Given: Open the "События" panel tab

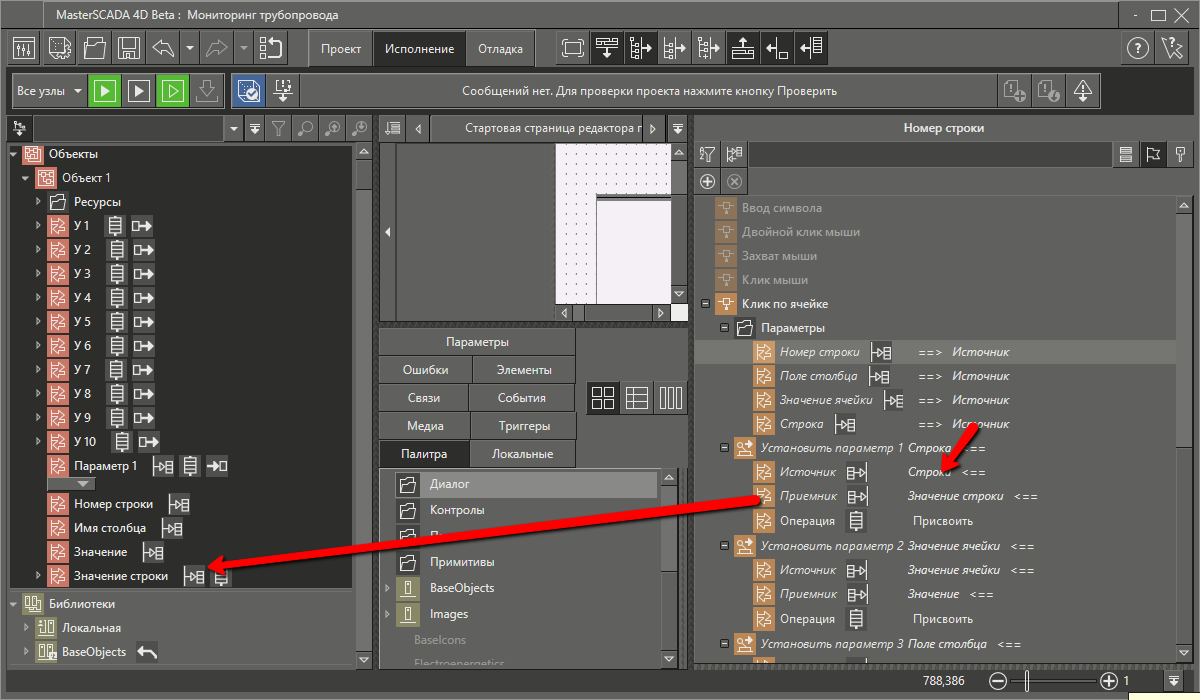Looking at the screenshot, I should (521, 398).
